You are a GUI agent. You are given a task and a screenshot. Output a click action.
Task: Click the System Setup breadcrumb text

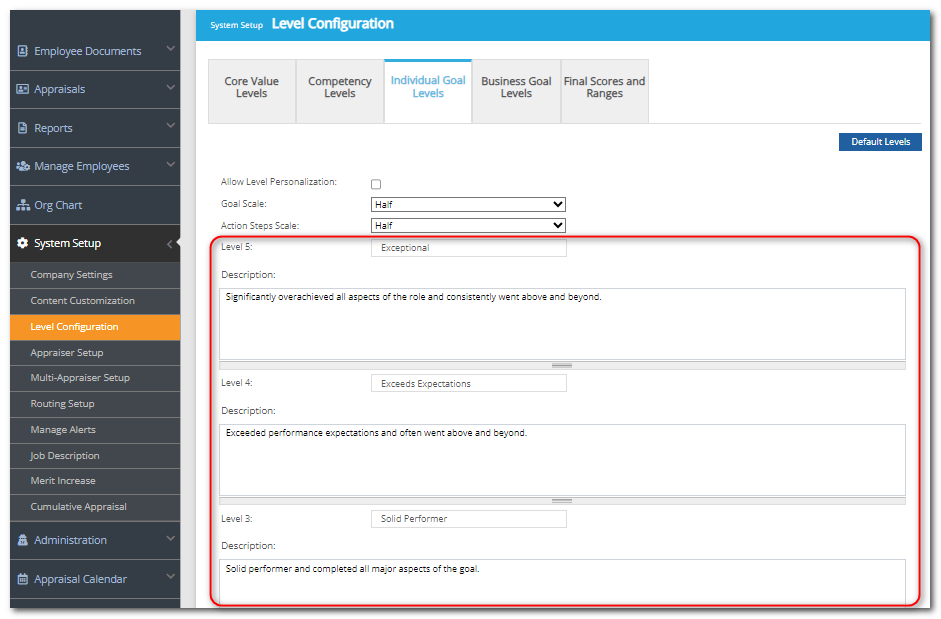tap(236, 25)
